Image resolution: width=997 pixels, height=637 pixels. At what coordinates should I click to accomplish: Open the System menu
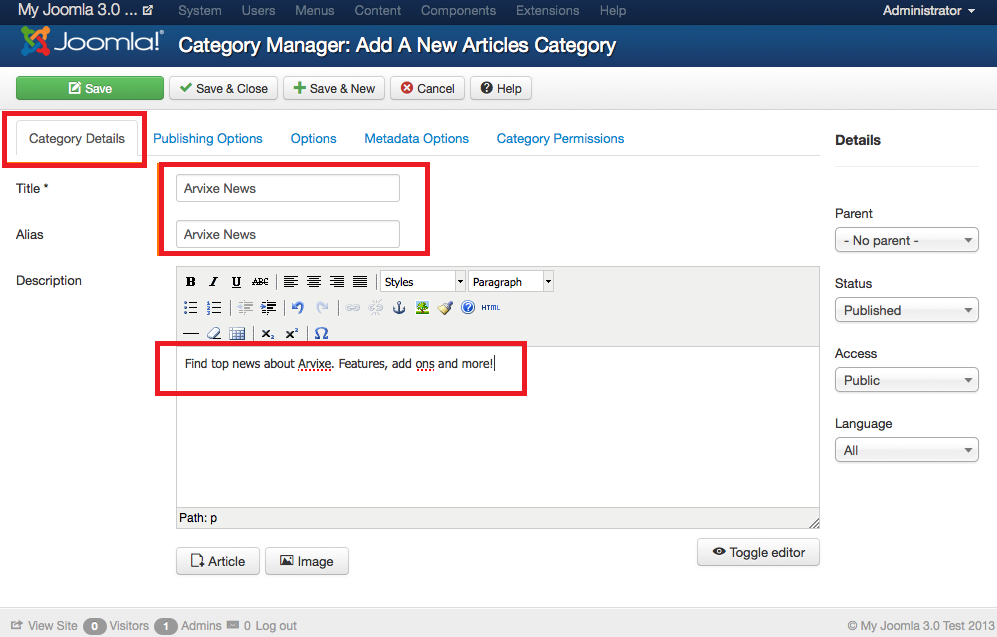(200, 10)
